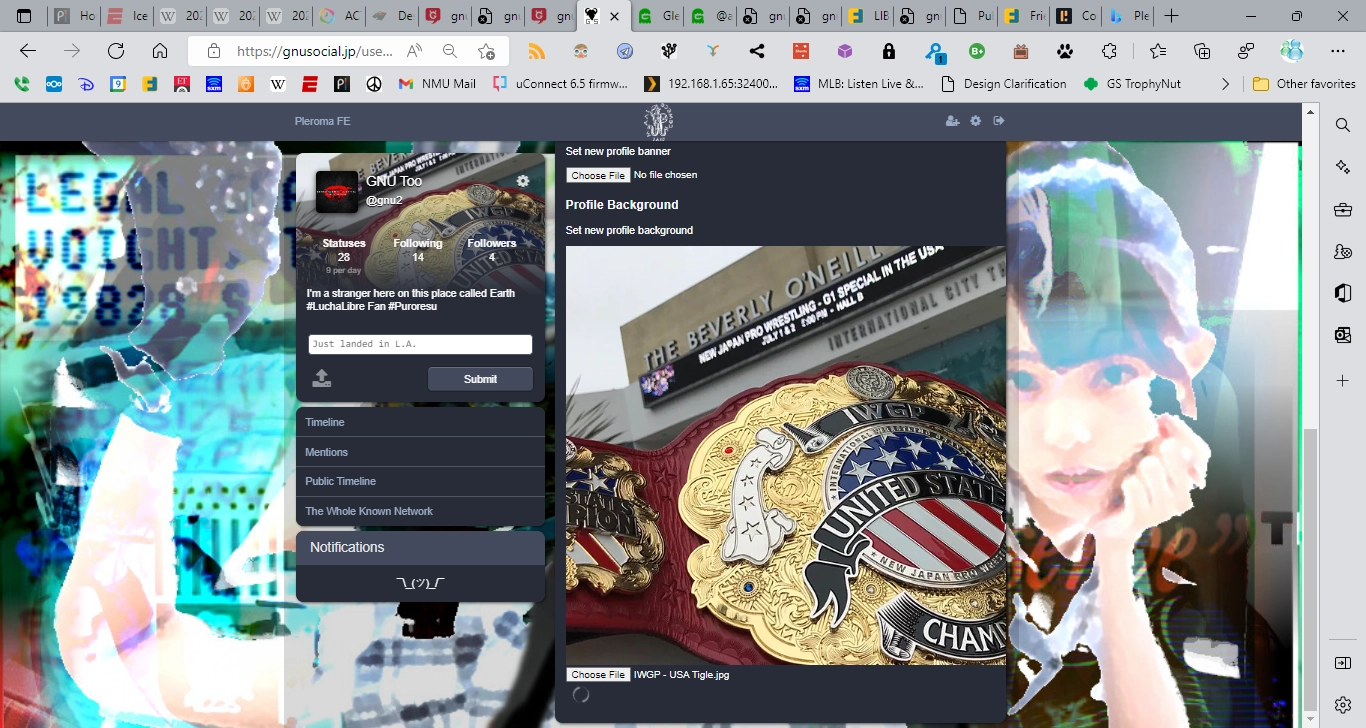This screenshot has width=1366, height=728.
Task: Click the GNU Too profile avatar
Action: [337, 191]
